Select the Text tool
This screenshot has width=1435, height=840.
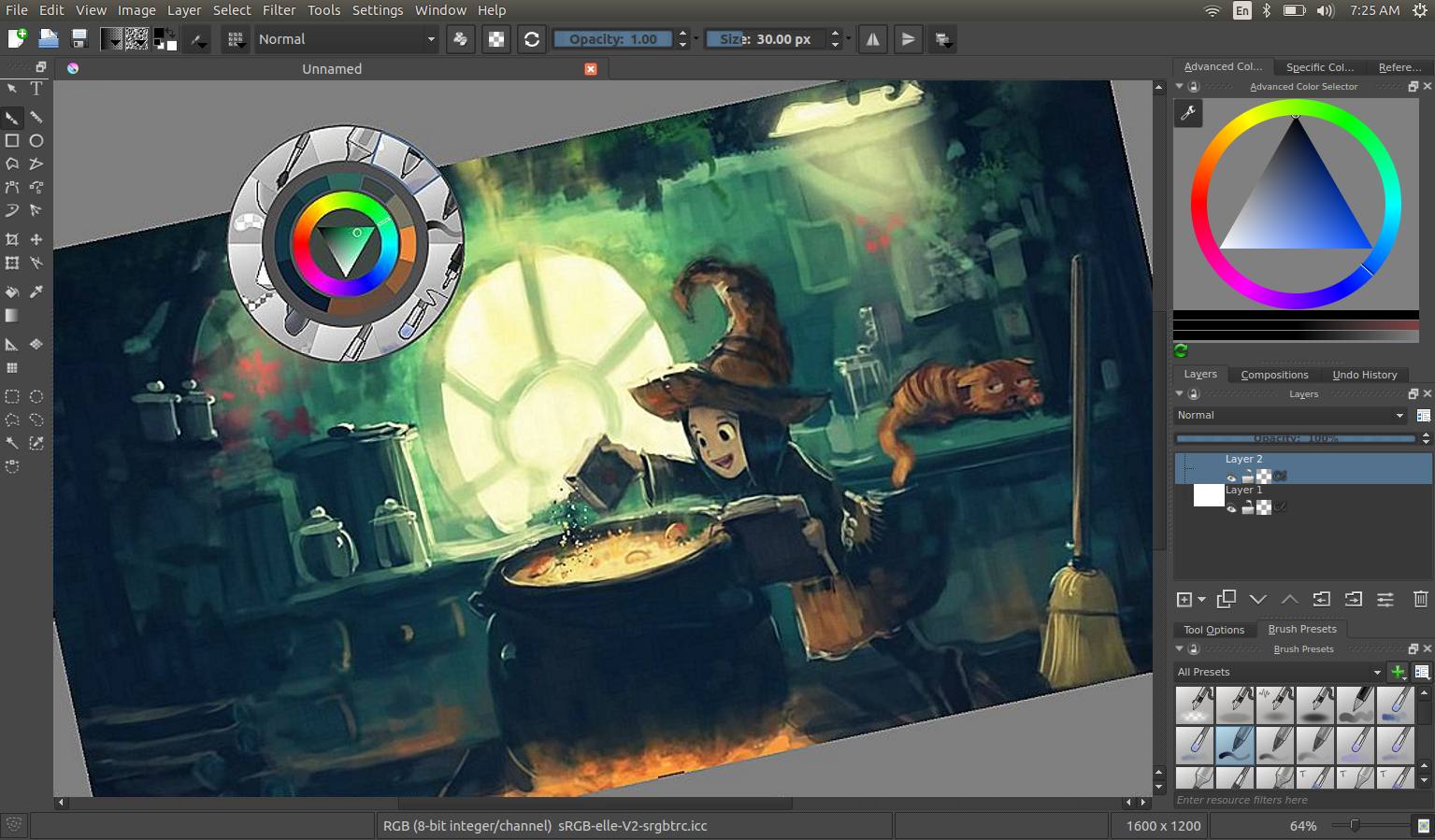(36, 89)
